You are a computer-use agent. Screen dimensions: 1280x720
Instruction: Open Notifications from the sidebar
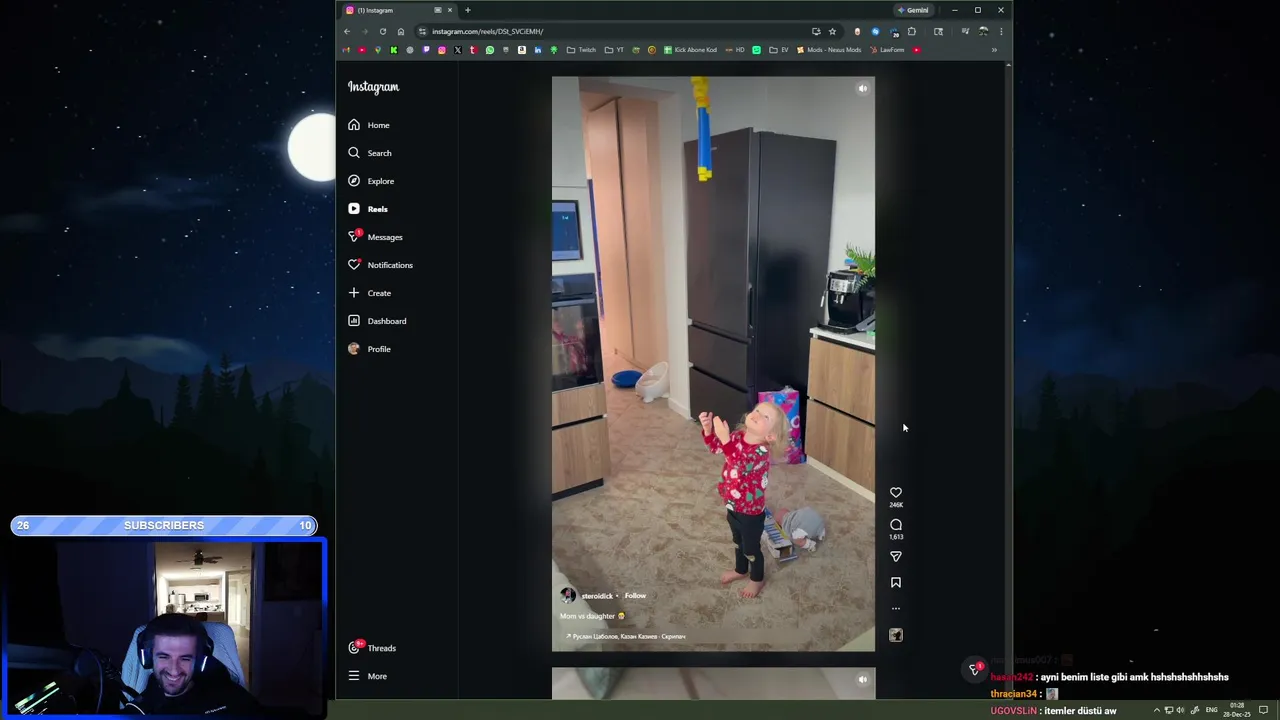[x=380, y=265]
